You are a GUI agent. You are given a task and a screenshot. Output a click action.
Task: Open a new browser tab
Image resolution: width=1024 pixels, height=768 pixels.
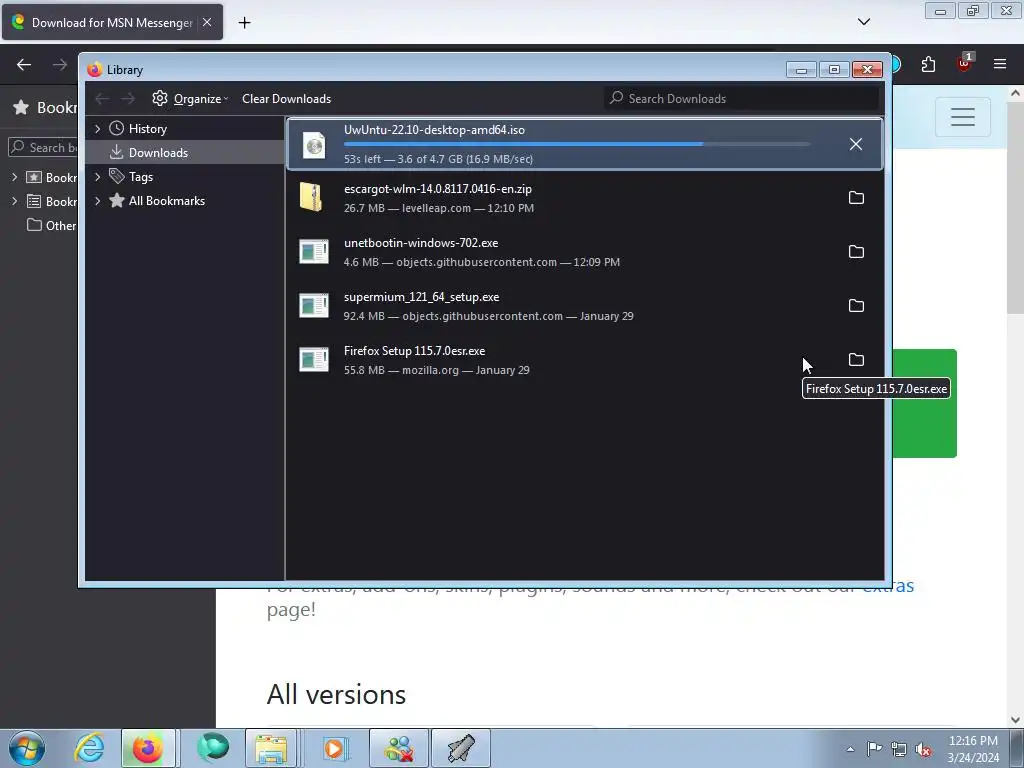244,22
